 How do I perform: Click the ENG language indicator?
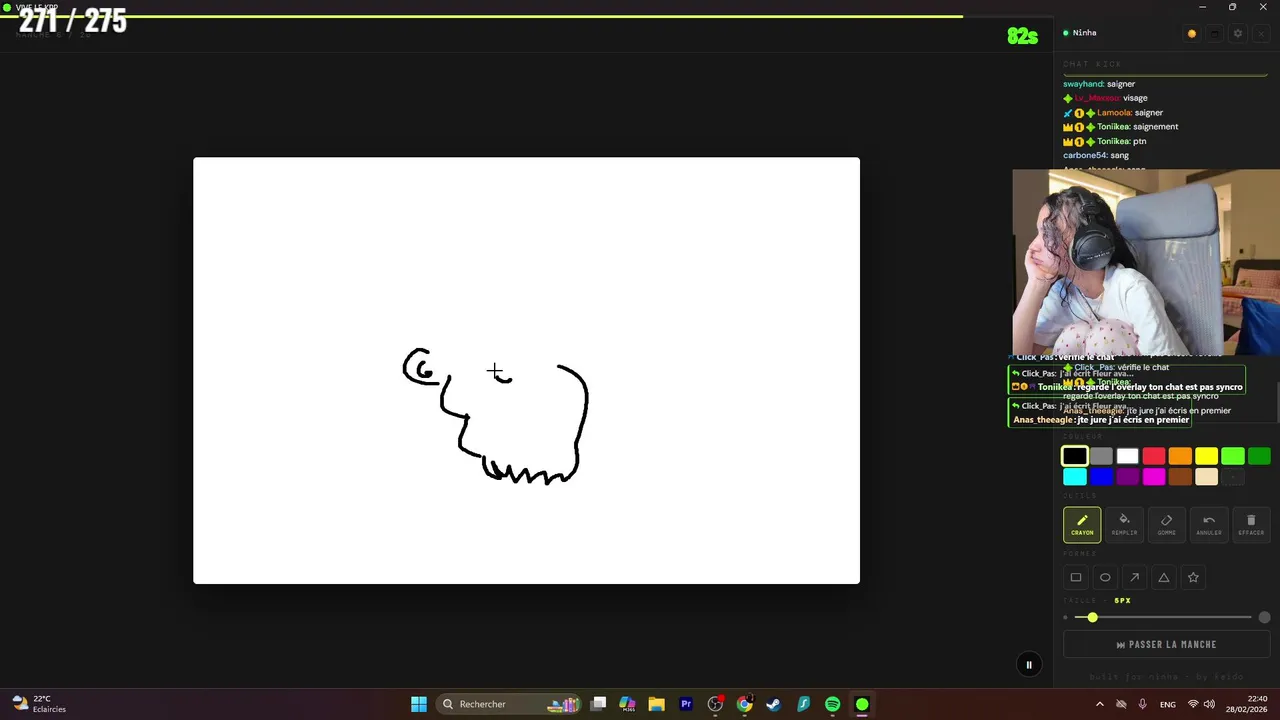point(1167,704)
